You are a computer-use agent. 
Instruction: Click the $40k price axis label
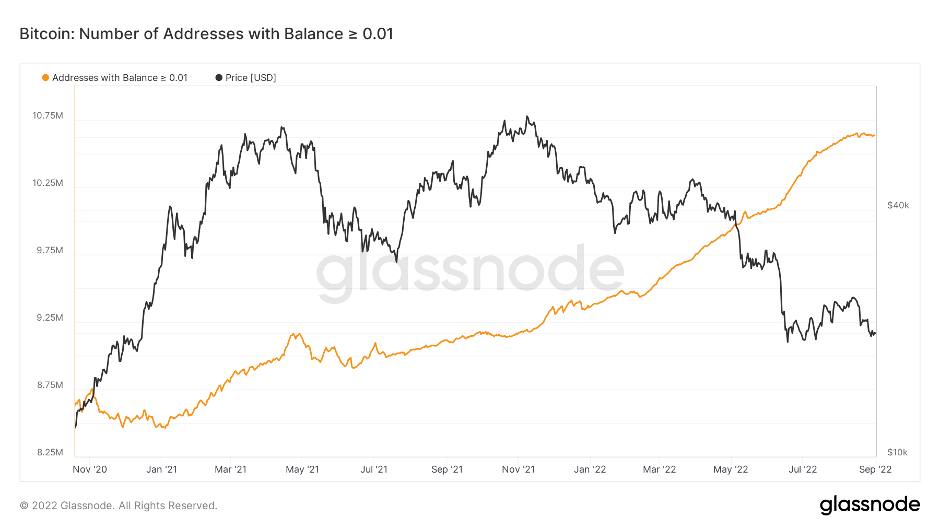(x=897, y=205)
